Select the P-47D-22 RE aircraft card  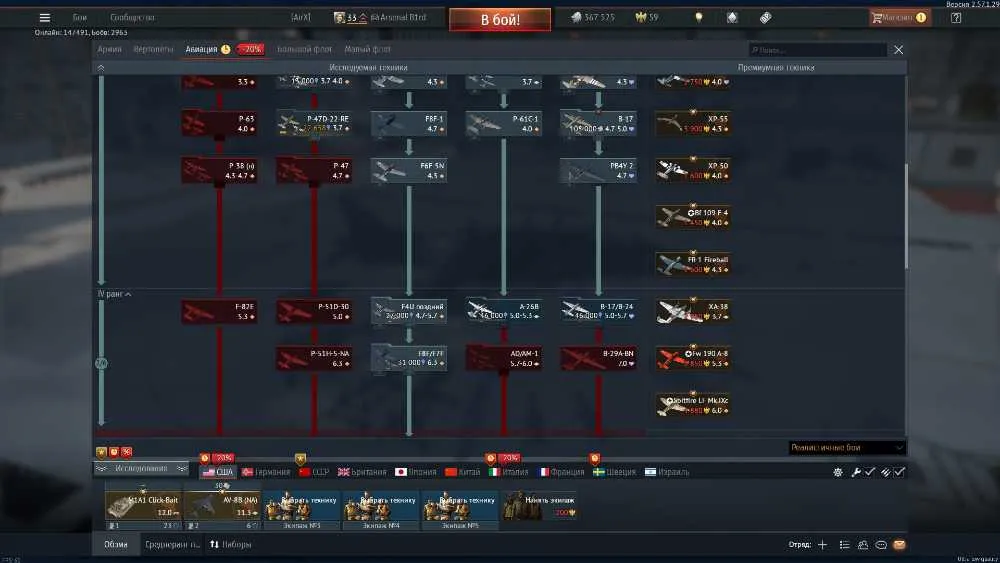click(314, 123)
